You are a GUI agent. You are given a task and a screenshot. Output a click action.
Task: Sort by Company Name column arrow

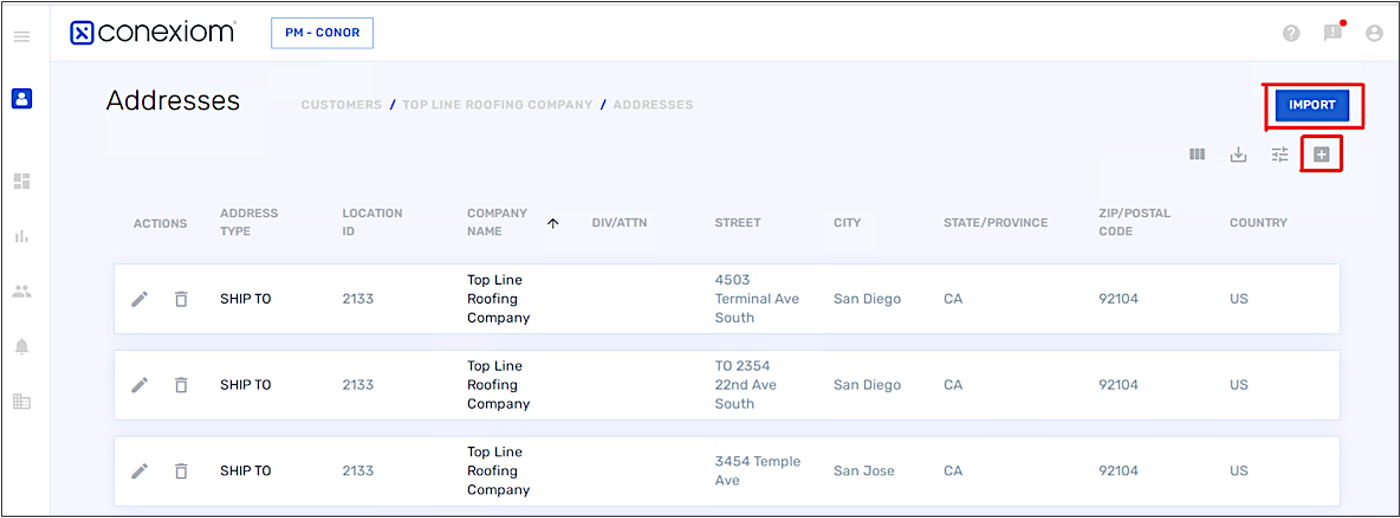coord(553,223)
